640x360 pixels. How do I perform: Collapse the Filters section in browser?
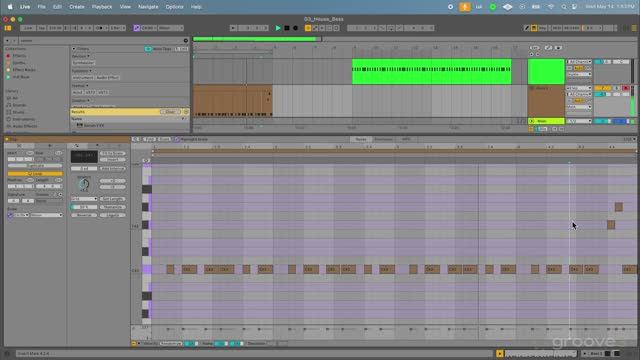tap(74, 49)
